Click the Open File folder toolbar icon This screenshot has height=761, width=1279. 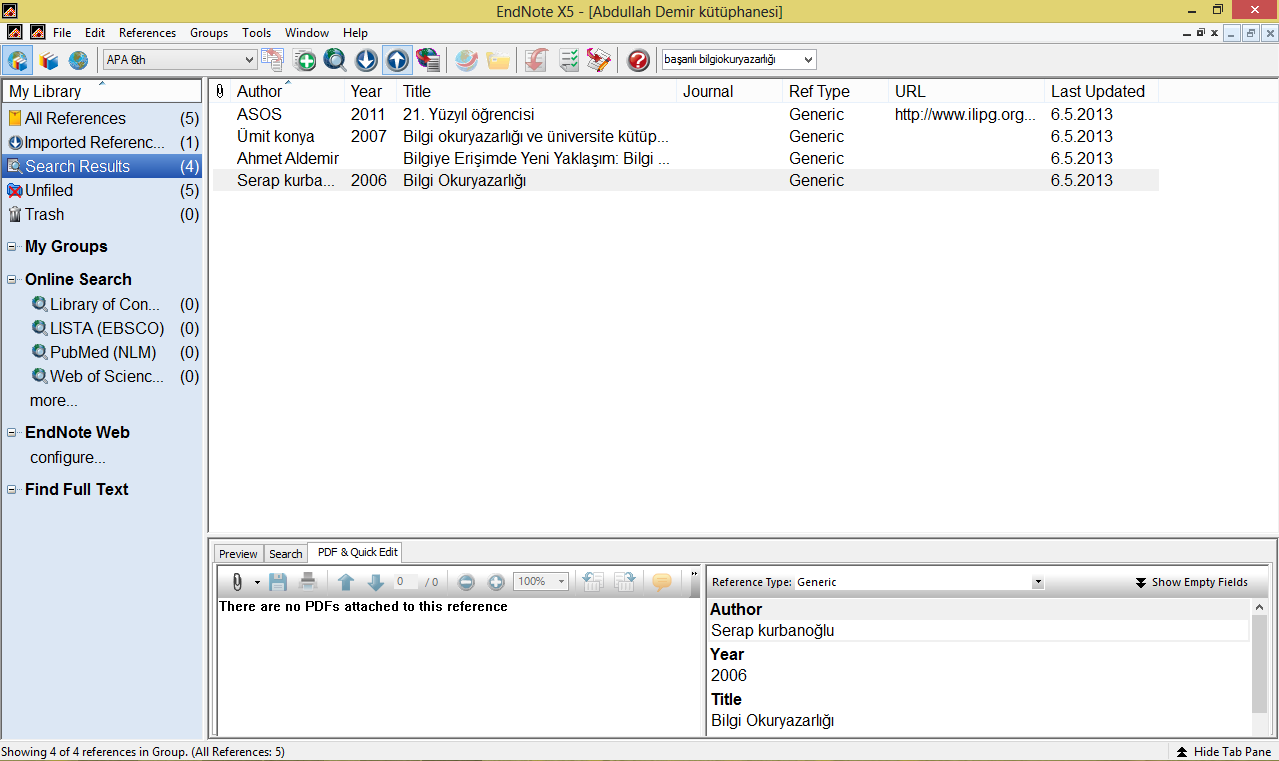(497, 60)
